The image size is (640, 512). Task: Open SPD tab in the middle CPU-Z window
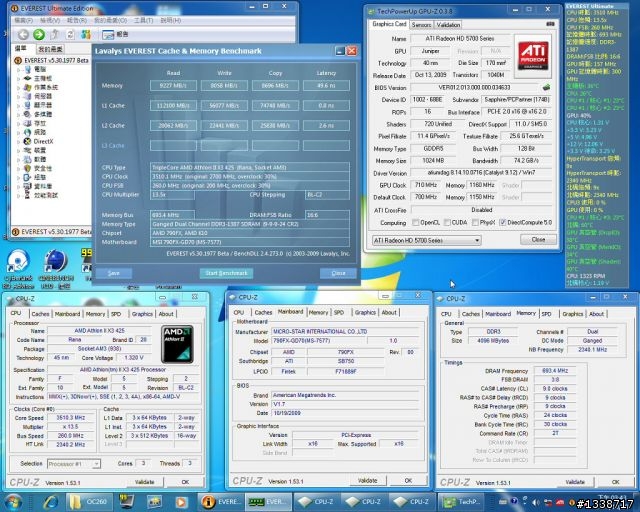339,312
